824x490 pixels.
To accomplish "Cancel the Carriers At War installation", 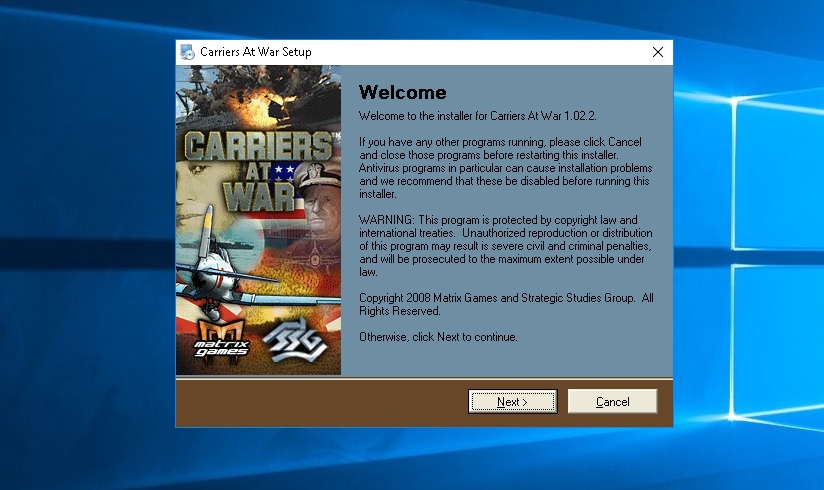I will 612,402.
